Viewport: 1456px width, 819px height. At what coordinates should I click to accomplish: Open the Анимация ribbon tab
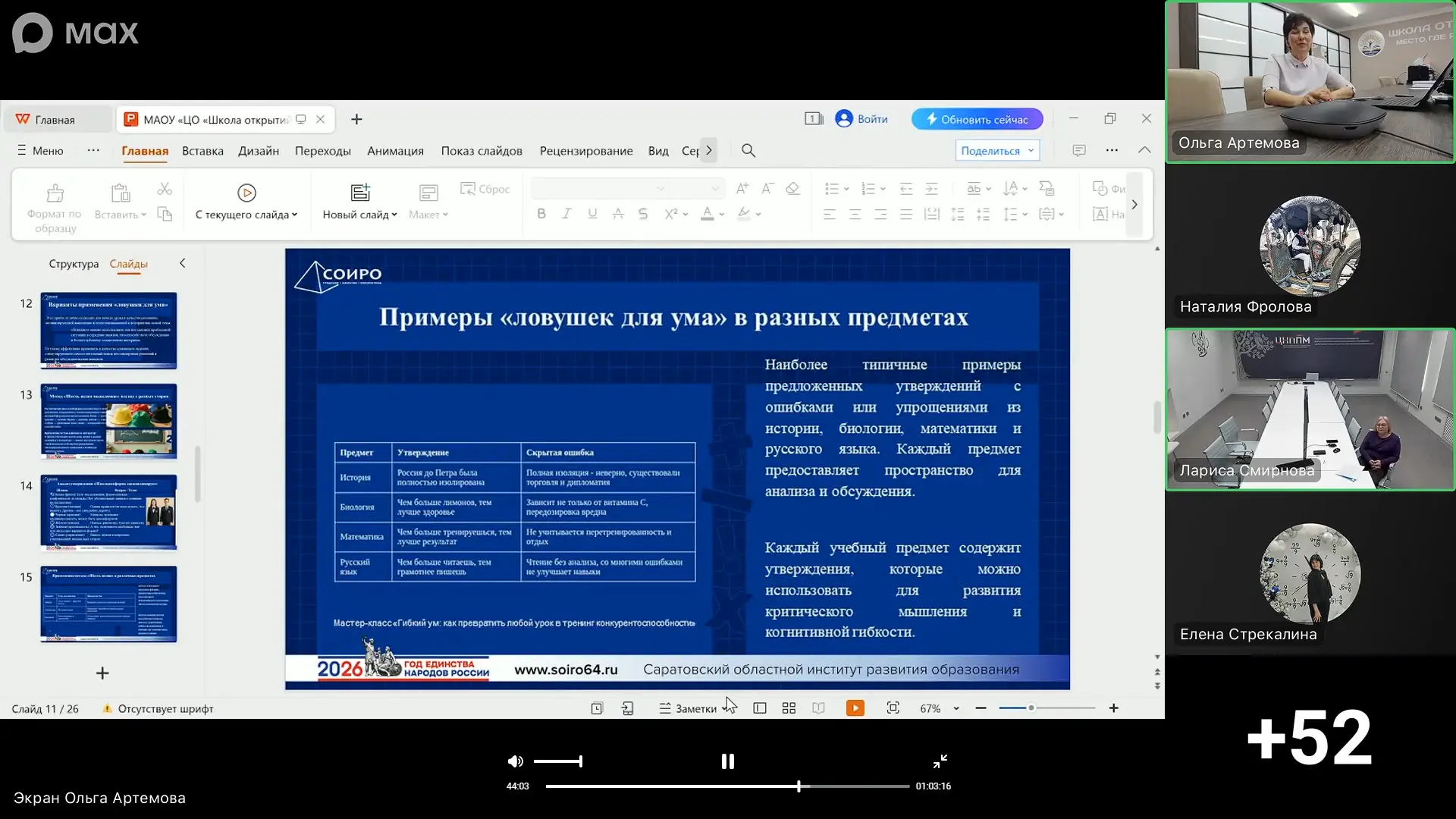tap(395, 151)
